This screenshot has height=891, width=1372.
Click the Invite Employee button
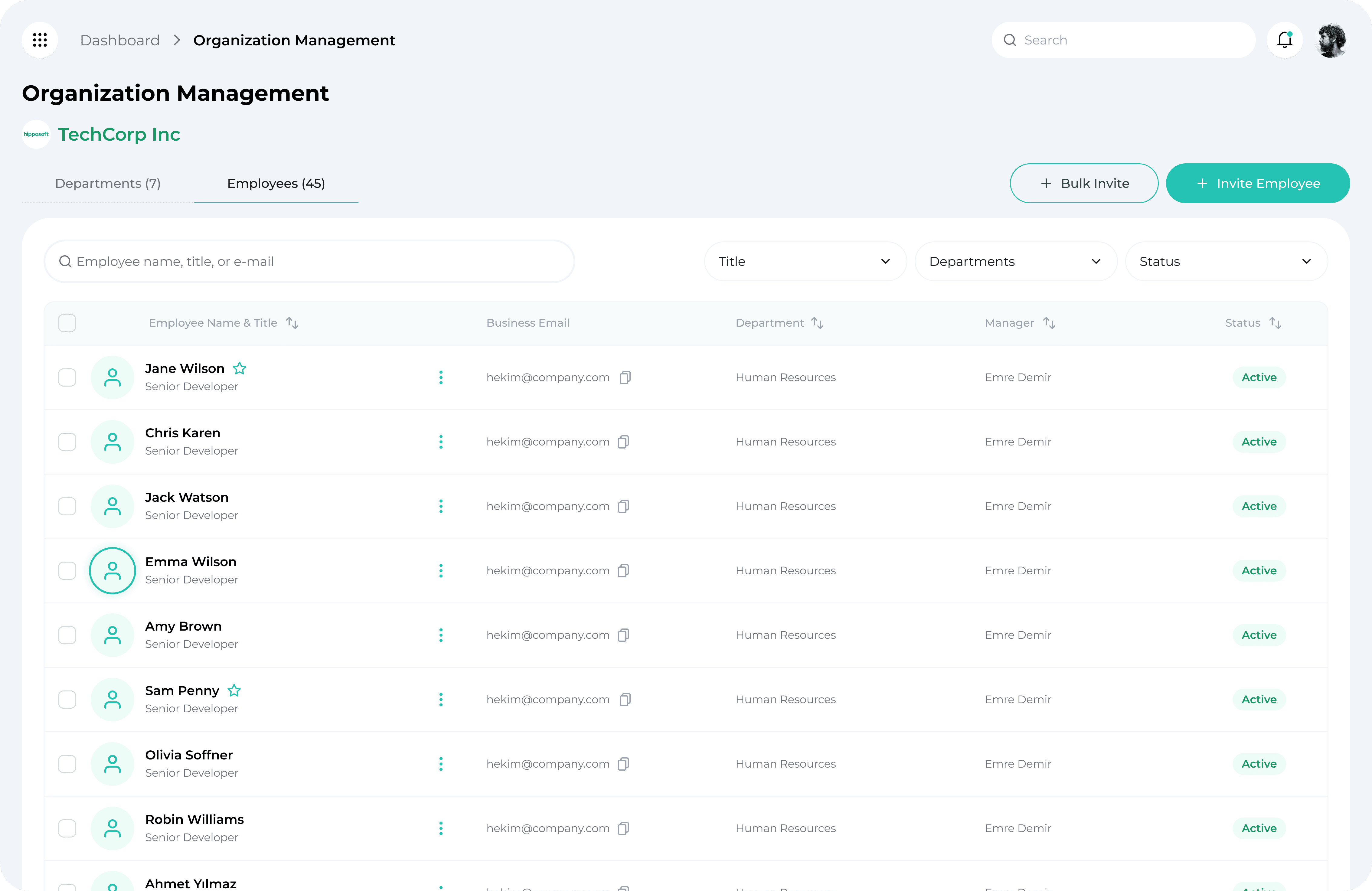1257,183
